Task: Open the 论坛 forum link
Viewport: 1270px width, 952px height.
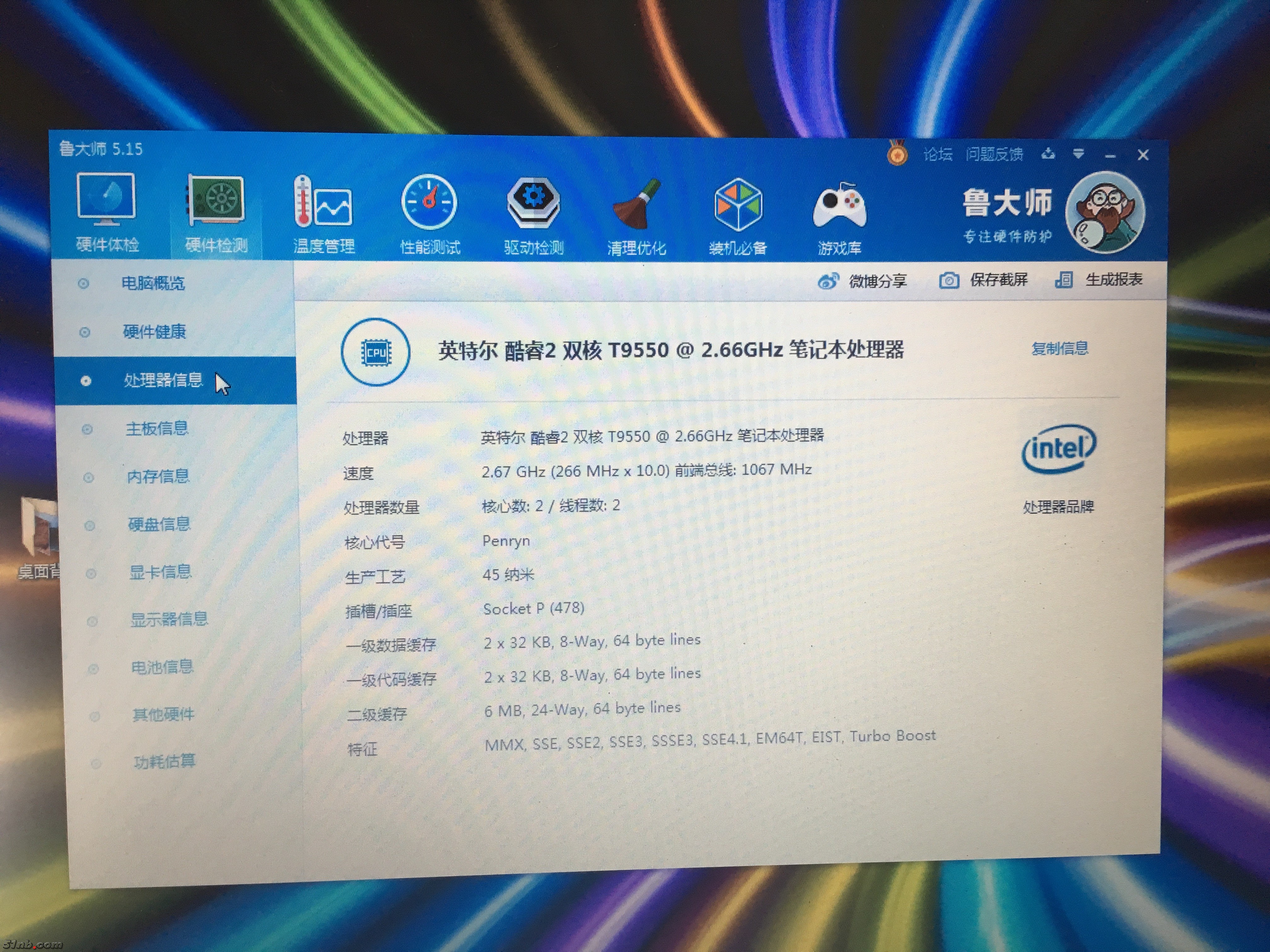Action: pos(938,154)
